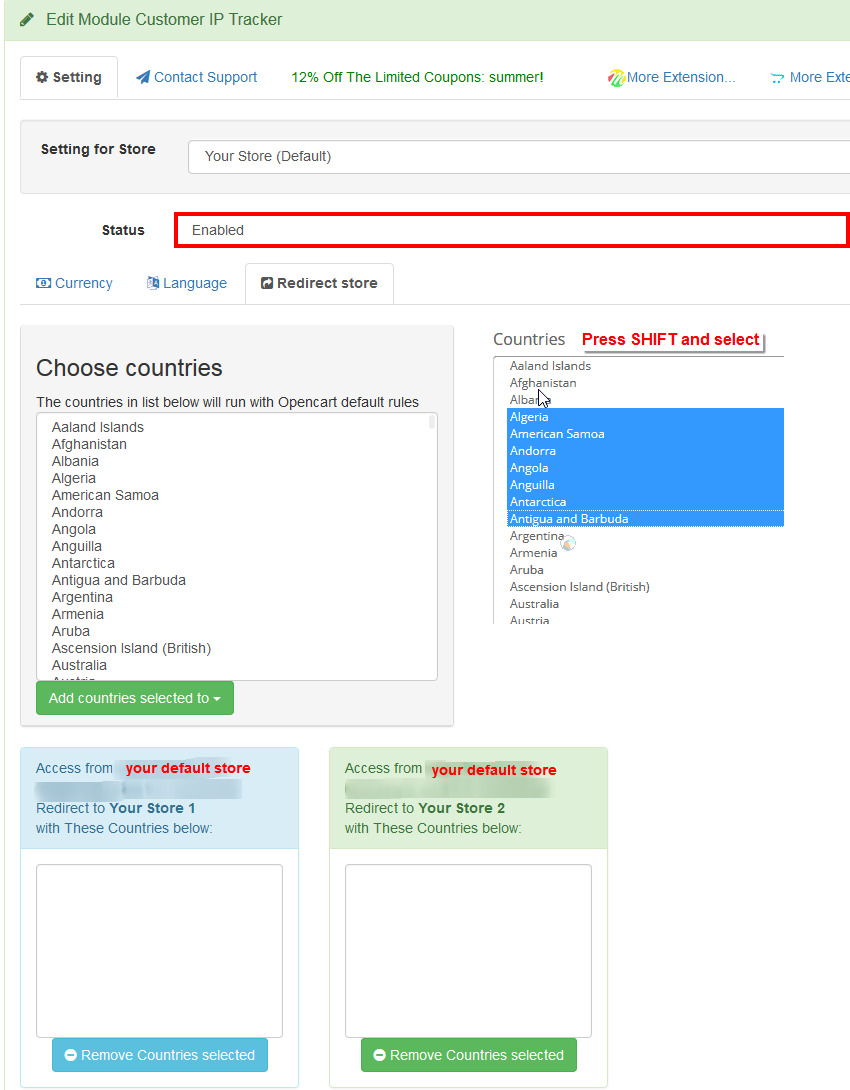Click blue Remove Countries selected button
850x1090 pixels.
tap(160, 1055)
